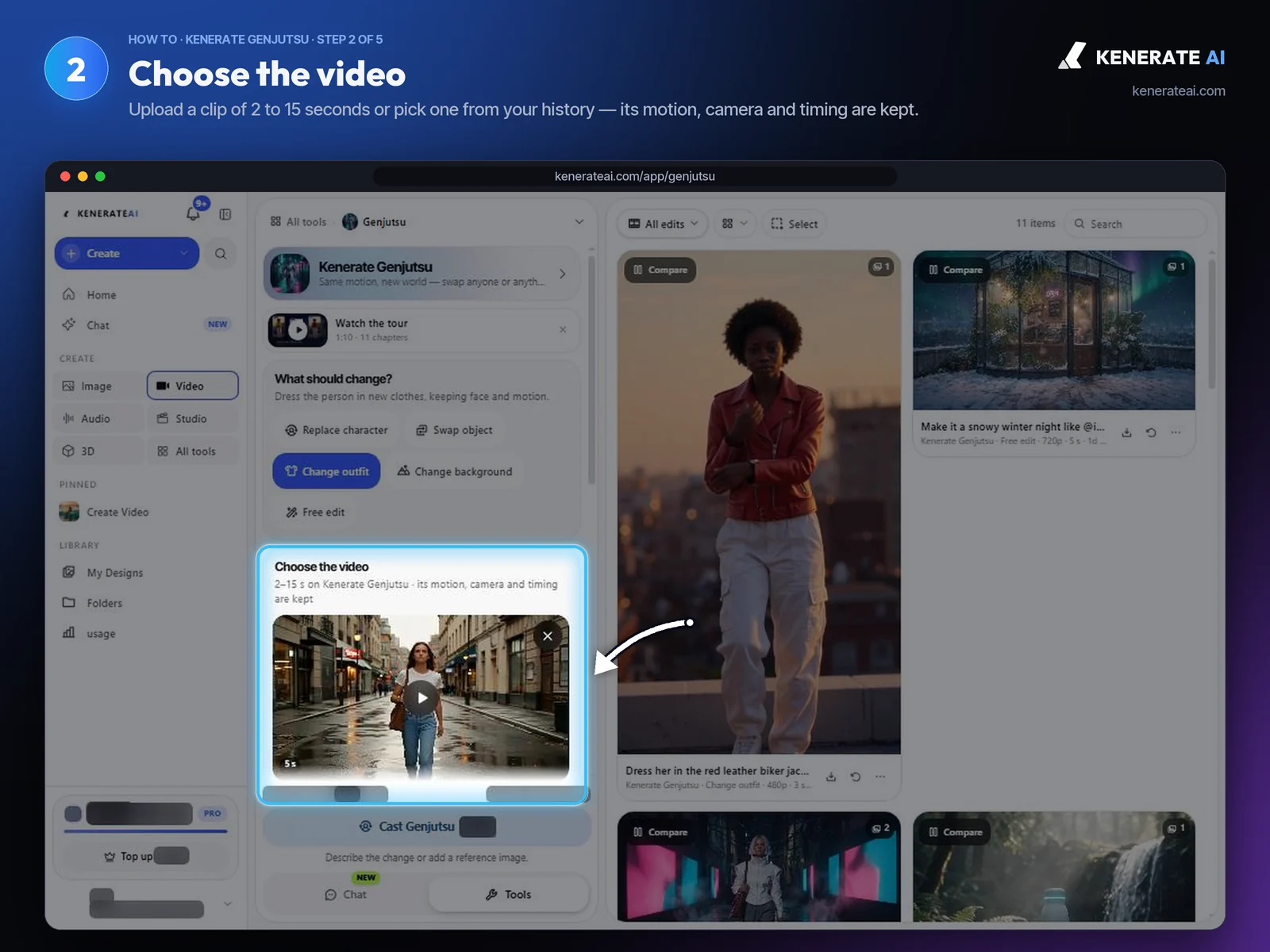The image size is (1270, 952).
Task: Select the Free edit option
Action: pyautogui.click(x=315, y=512)
